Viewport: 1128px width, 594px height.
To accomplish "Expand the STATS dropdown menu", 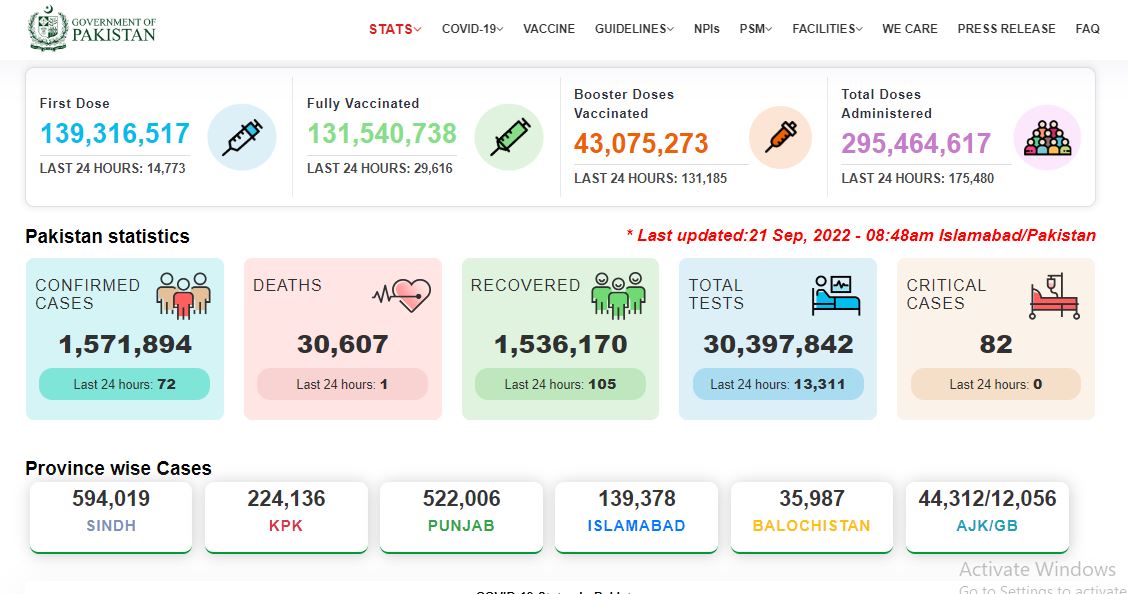I will [x=395, y=29].
